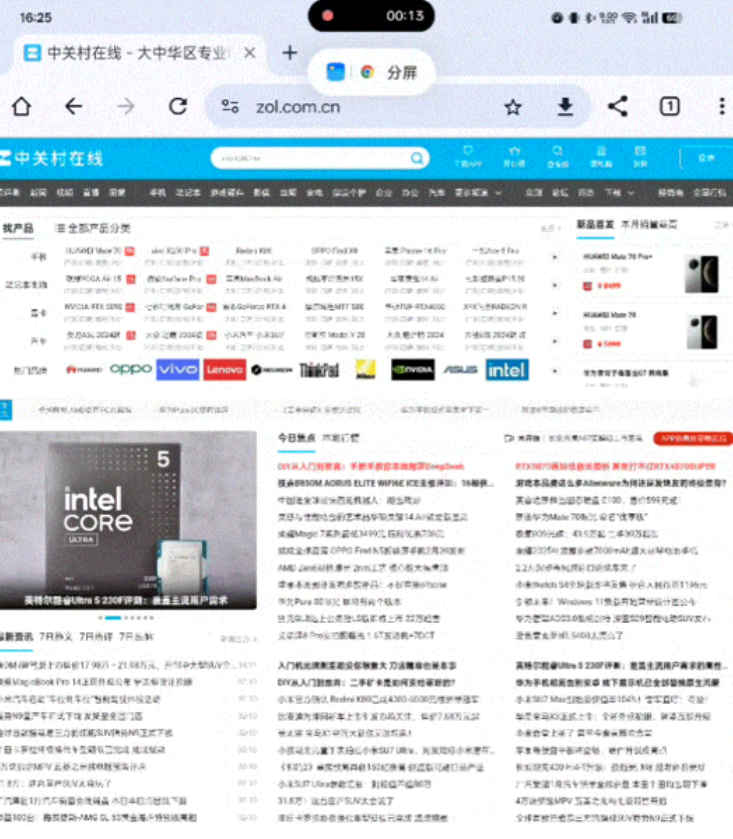Image resolution: width=733 pixels, height=839 pixels.
Task: Open 笔记本 in the dark nav bar
Action: point(188,193)
